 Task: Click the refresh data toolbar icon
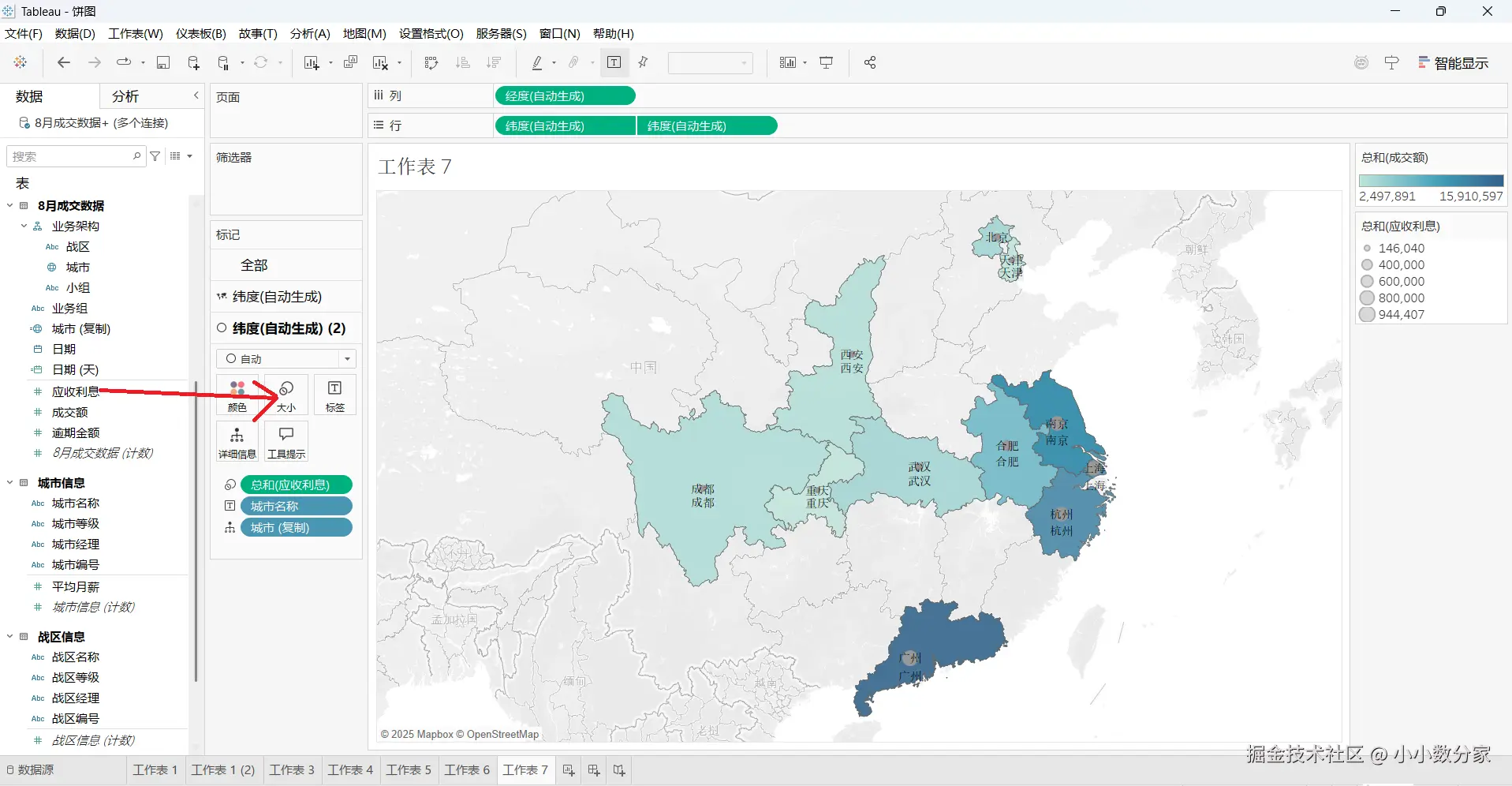(x=261, y=62)
